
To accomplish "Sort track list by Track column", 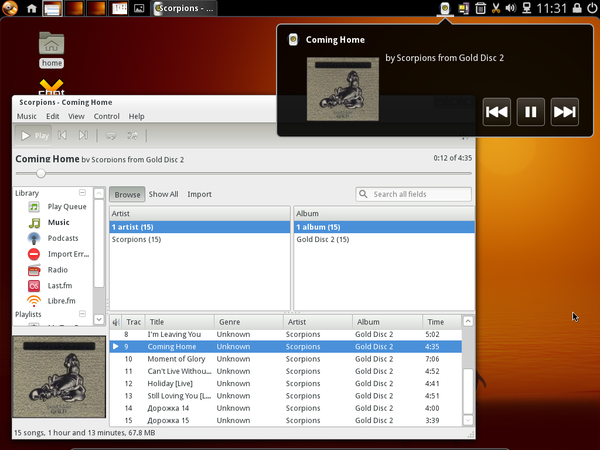I will coord(134,322).
